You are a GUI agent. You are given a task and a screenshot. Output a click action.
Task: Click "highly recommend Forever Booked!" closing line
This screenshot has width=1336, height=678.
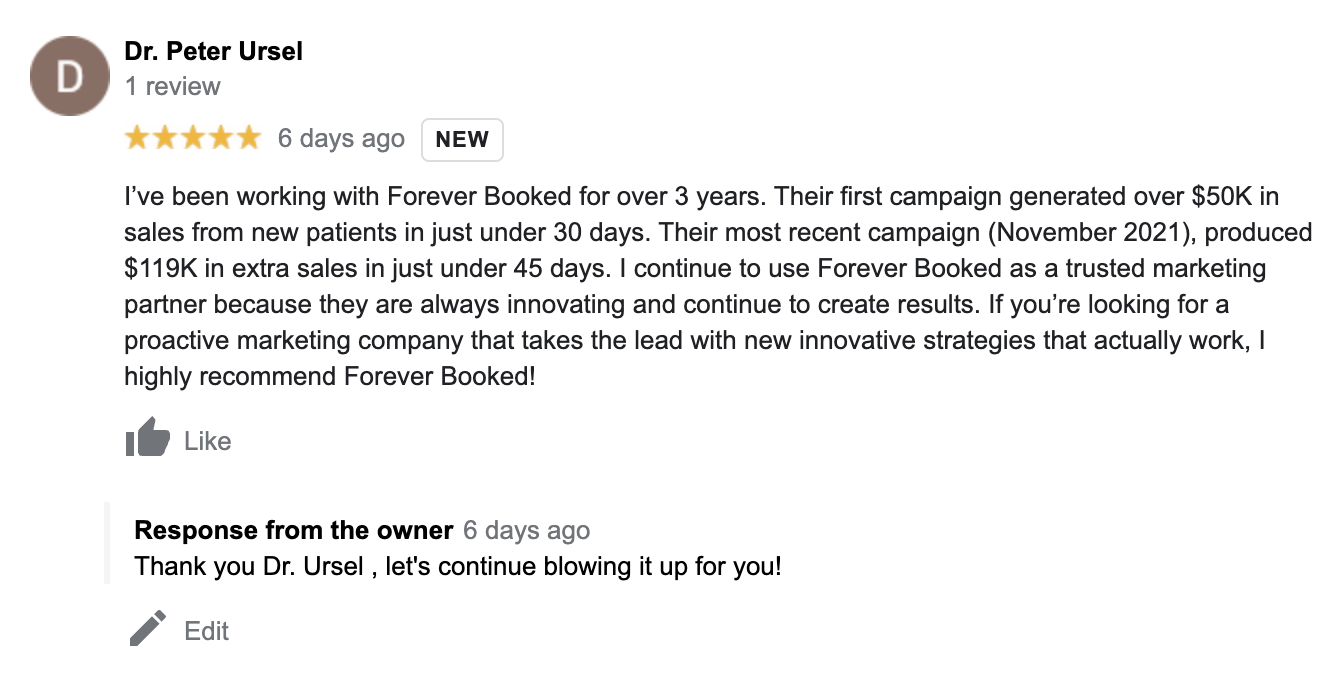click(x=330, y=377)
